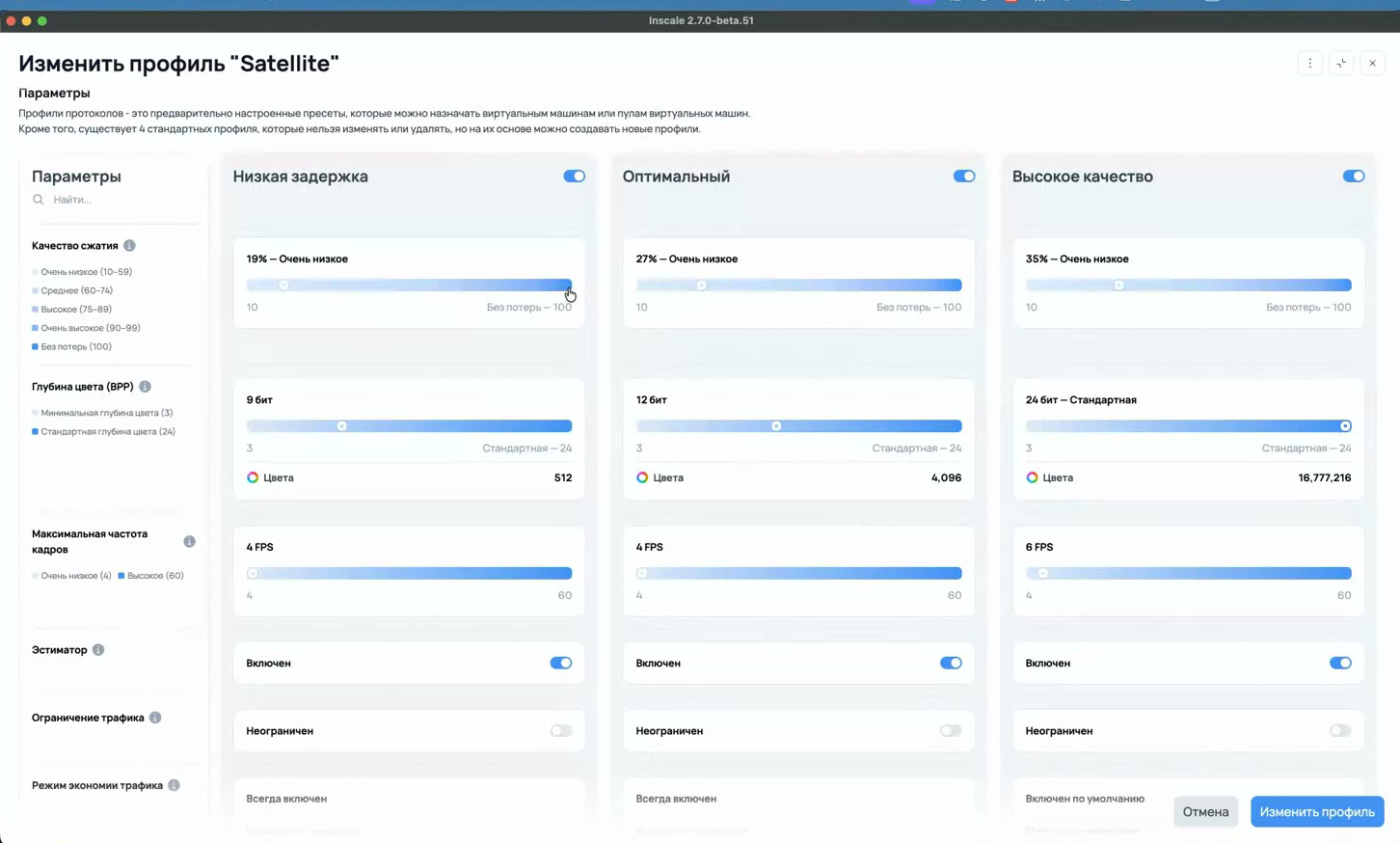Click the Без потерь (100) legend entry
Screen dimensions: 1400x843
point(72,346)
